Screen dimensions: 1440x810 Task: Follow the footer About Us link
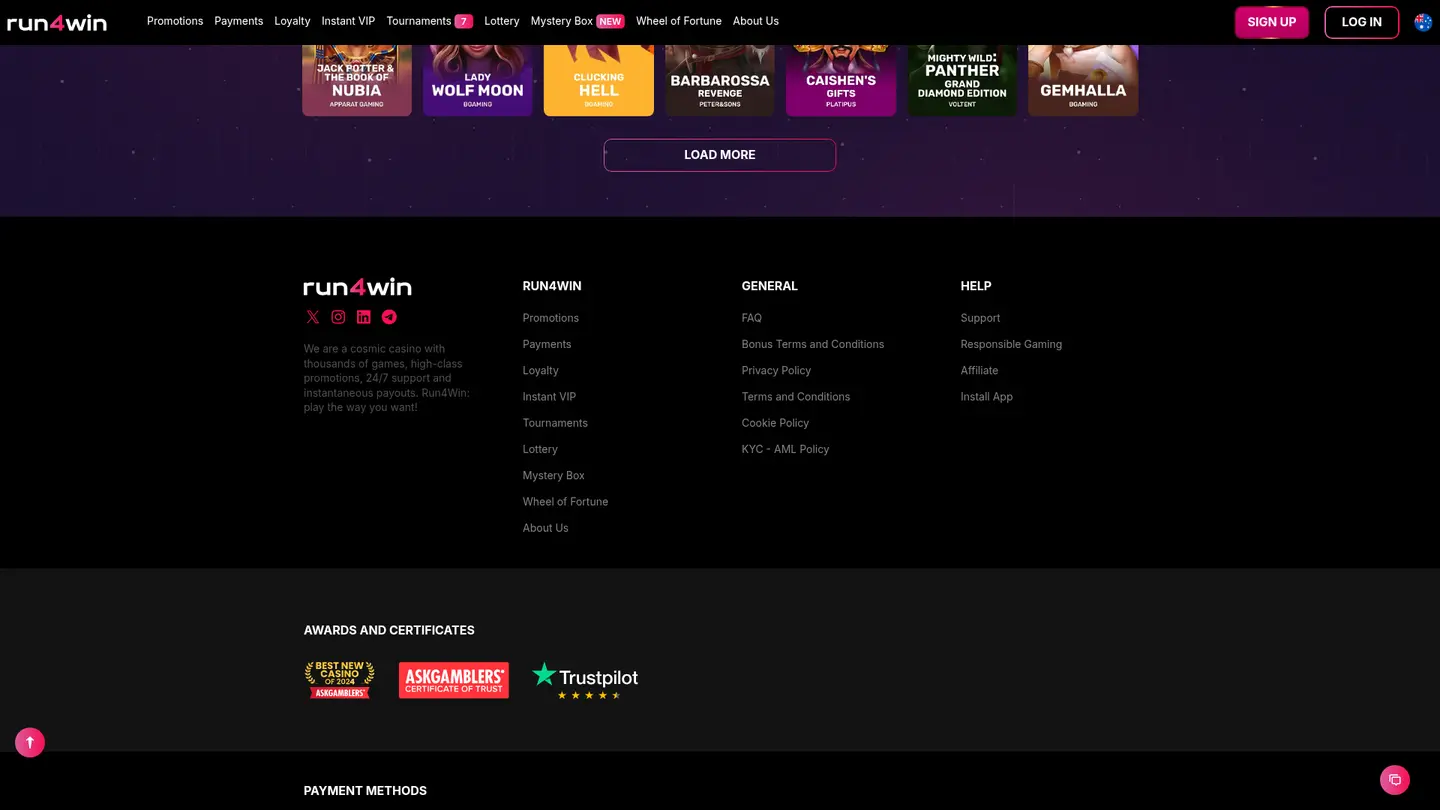tap(546, 528)
